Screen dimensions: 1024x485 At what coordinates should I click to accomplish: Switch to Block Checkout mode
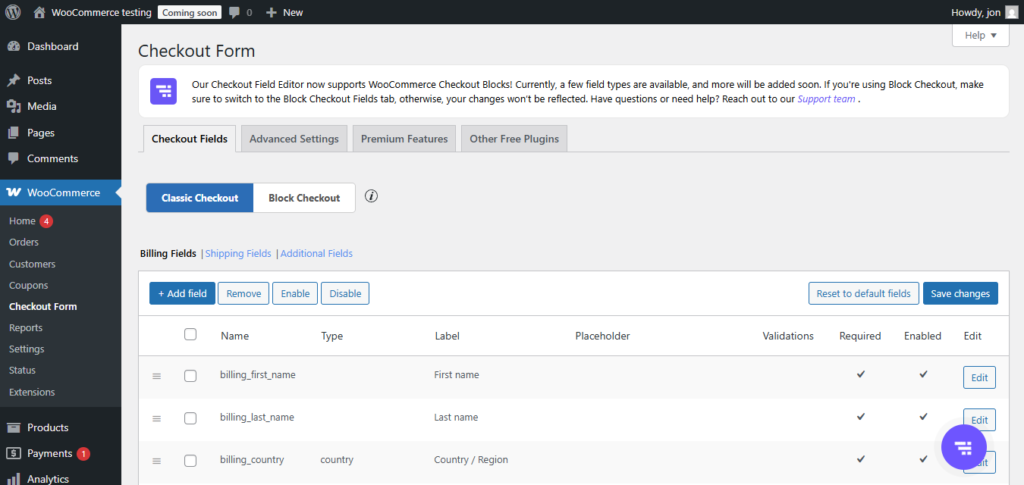pos(304,198)
